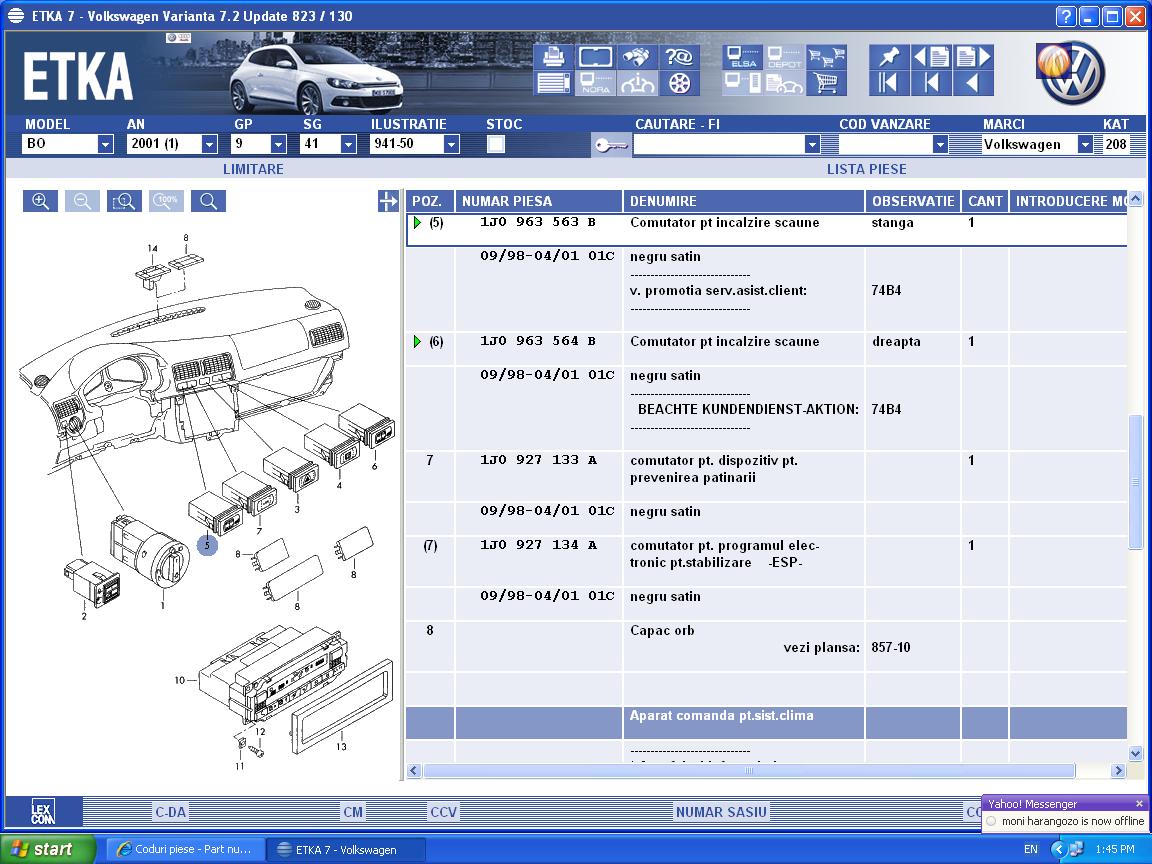1152x864 pixels.
Task: Expand the CAUTARE - FI dropdown
Action: point(812,144)
